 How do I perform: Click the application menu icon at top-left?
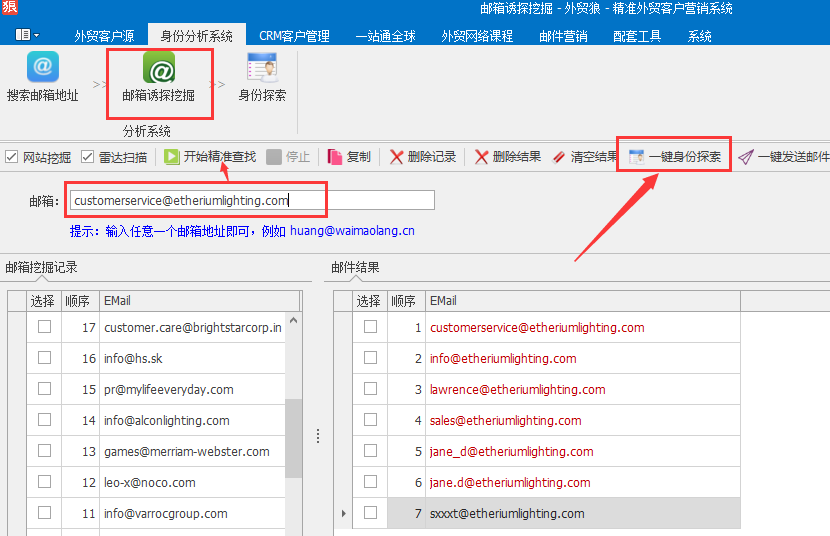click(x=26, y=35)
